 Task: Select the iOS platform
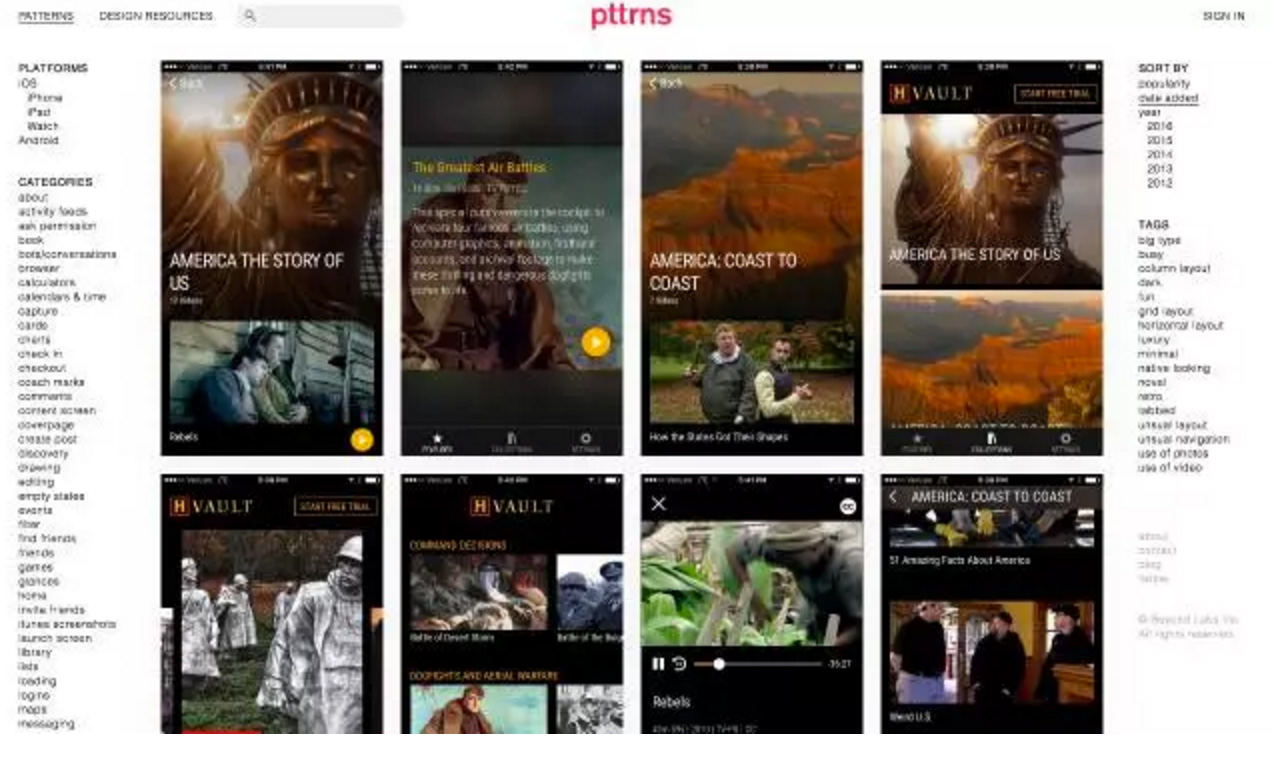point(27,84)
